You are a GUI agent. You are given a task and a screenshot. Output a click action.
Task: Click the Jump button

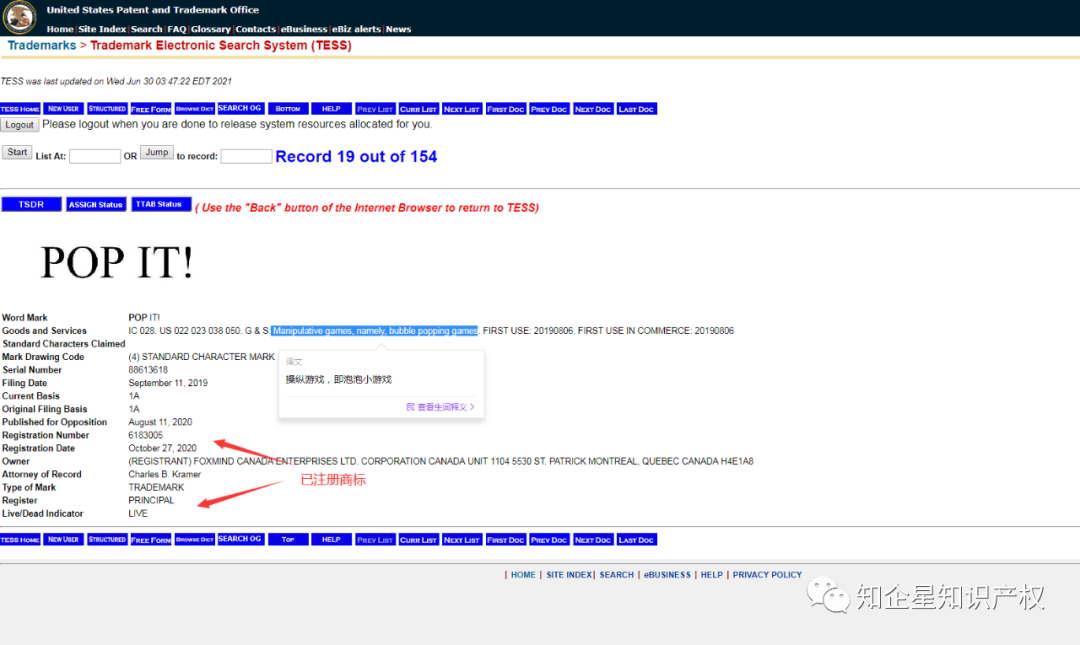point(157,152)
